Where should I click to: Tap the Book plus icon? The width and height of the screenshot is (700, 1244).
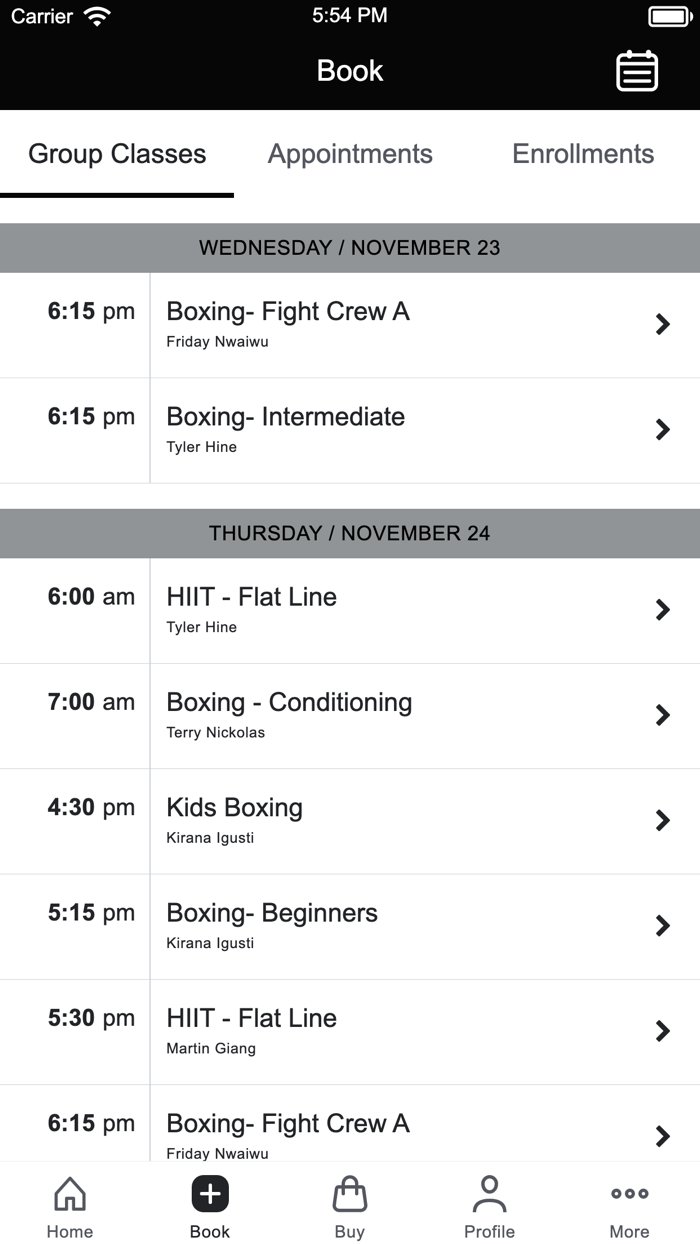pos(210,1194)
